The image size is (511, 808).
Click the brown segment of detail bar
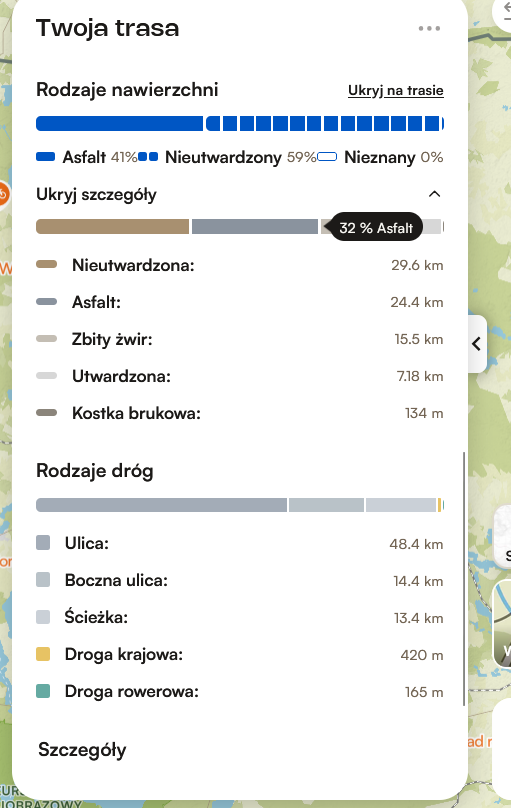(112, 227)
